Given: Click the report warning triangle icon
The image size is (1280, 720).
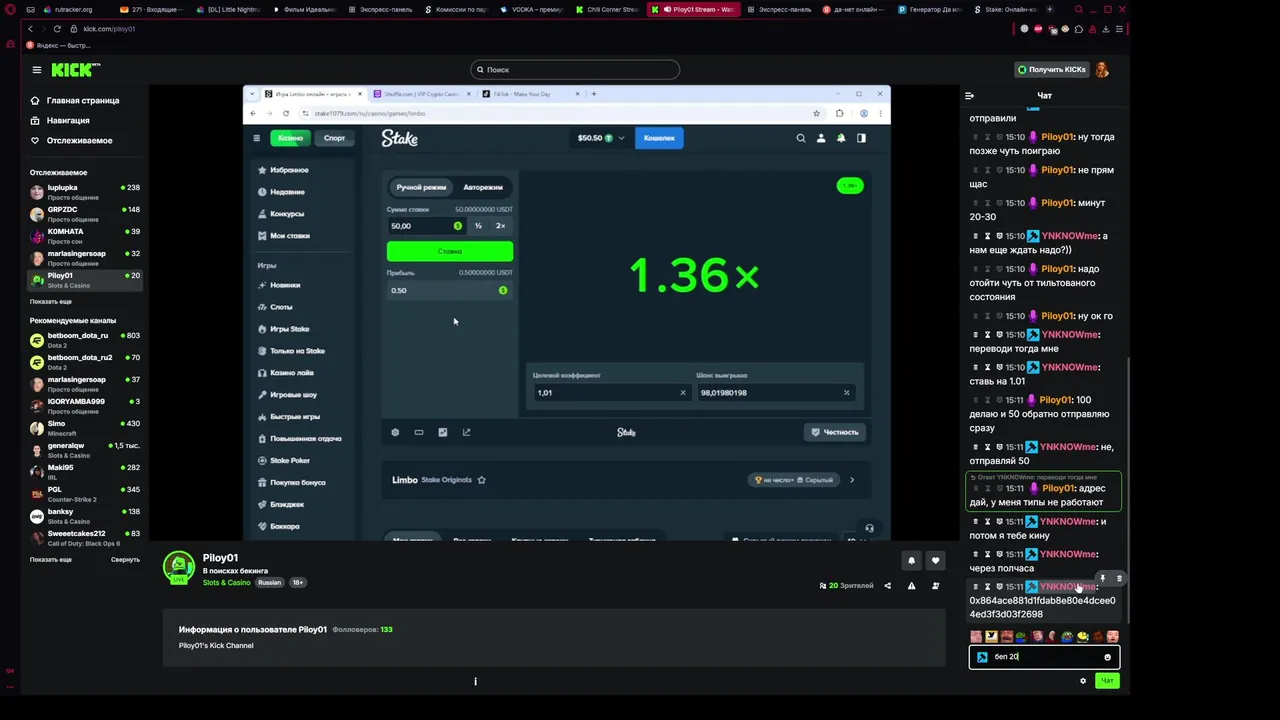Looking at the screenshot, I should click(x=911, y=586).
